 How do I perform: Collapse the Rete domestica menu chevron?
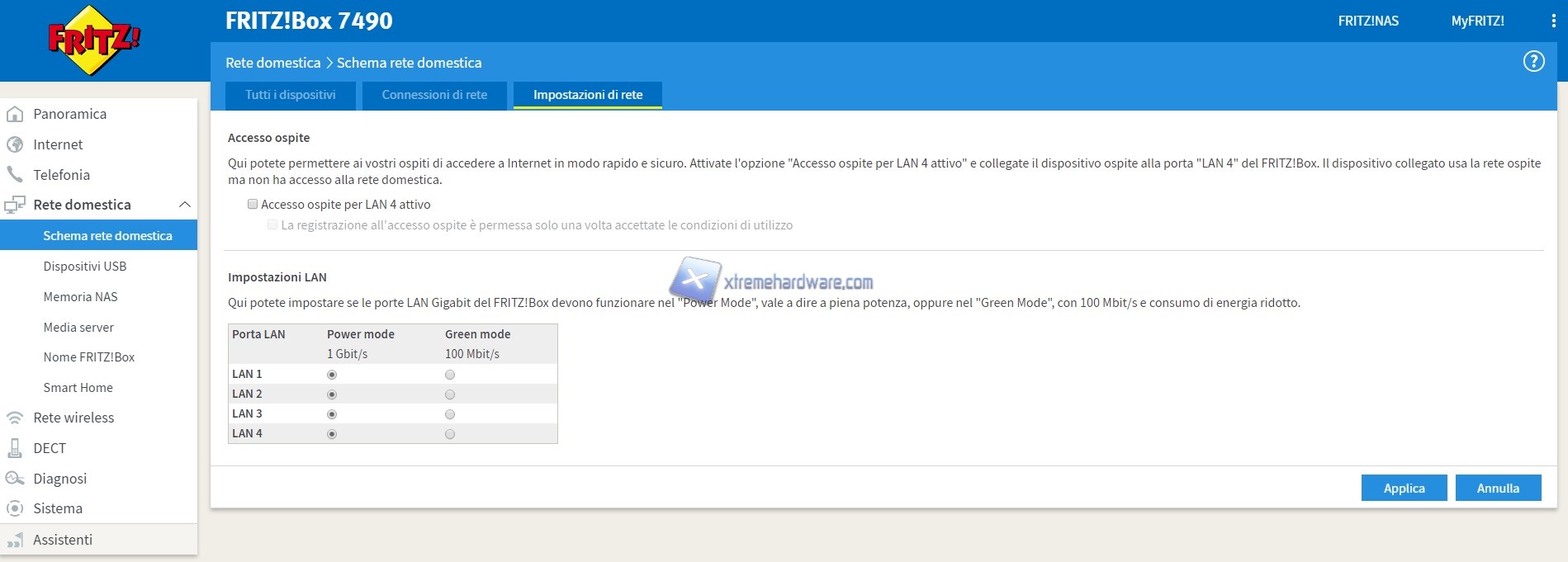[185, 205]
